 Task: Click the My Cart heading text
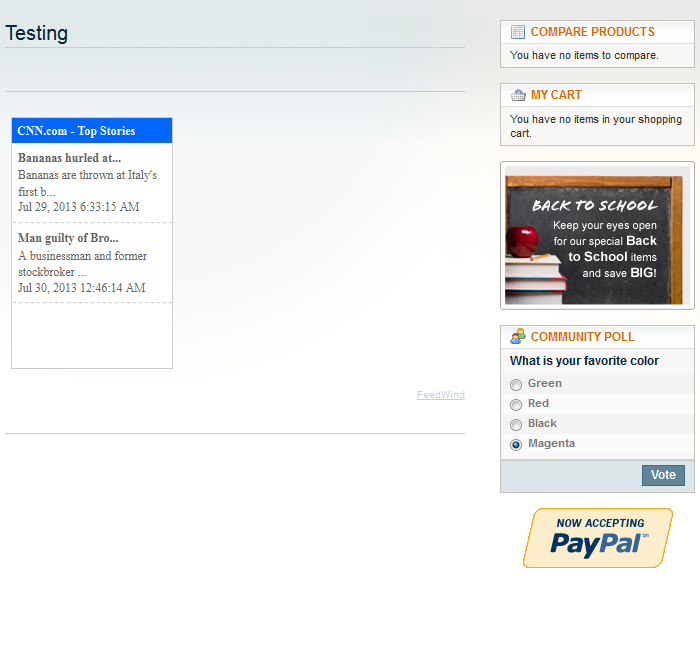(x=556, y=95)
